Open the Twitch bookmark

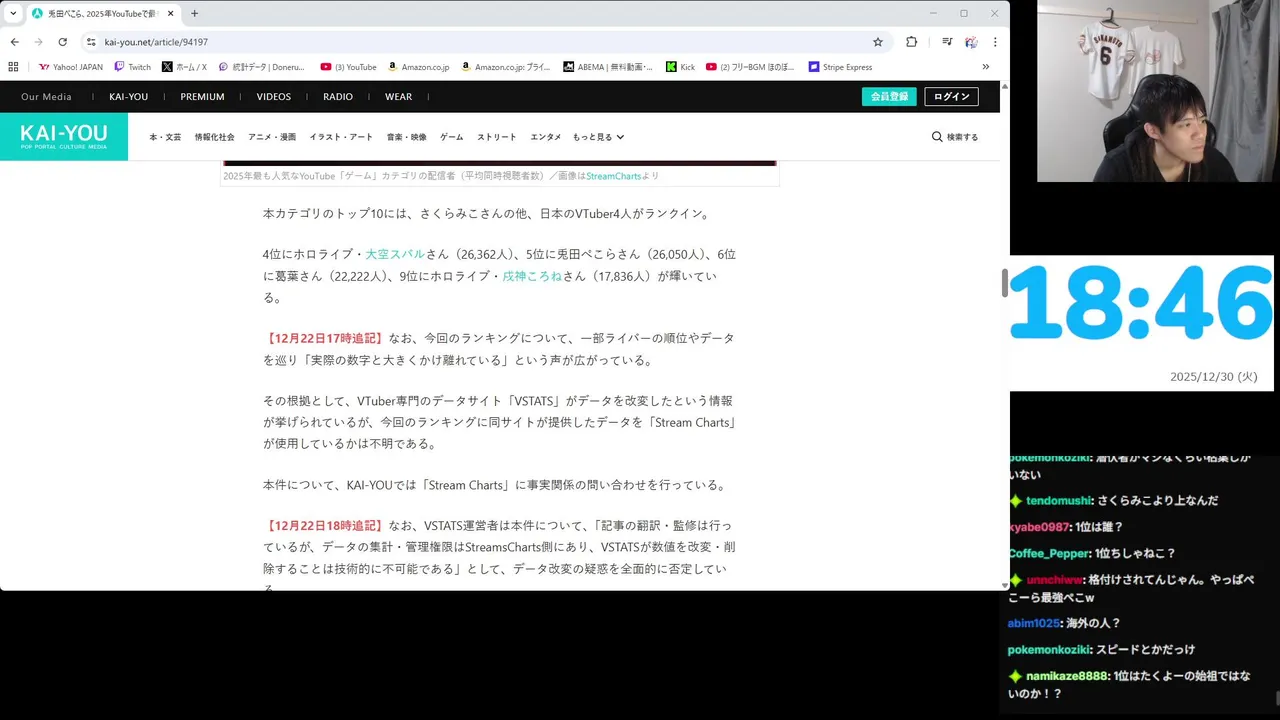(133, 67)
